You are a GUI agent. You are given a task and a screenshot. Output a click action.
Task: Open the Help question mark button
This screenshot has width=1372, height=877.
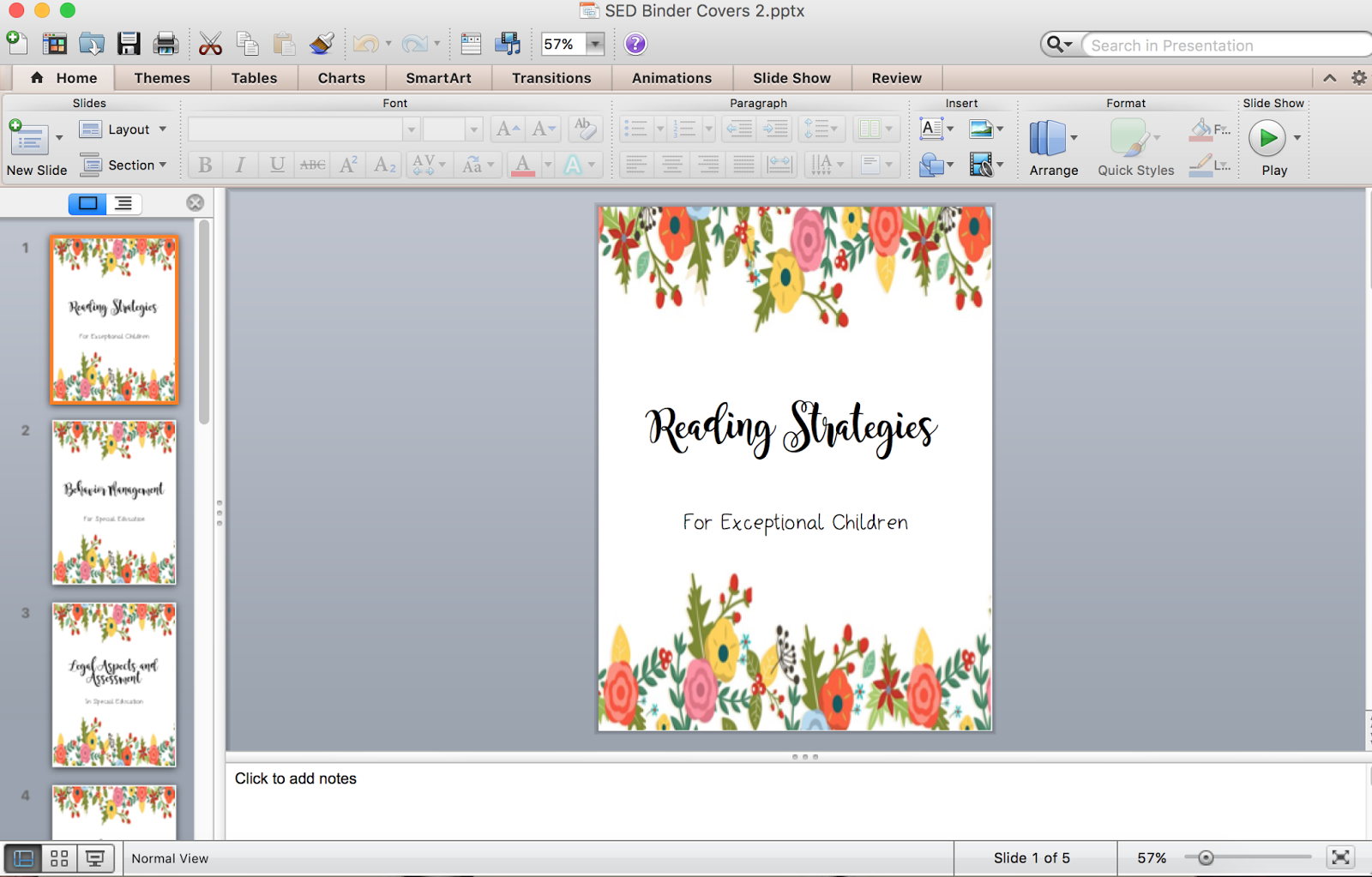[x=635, y=44]
